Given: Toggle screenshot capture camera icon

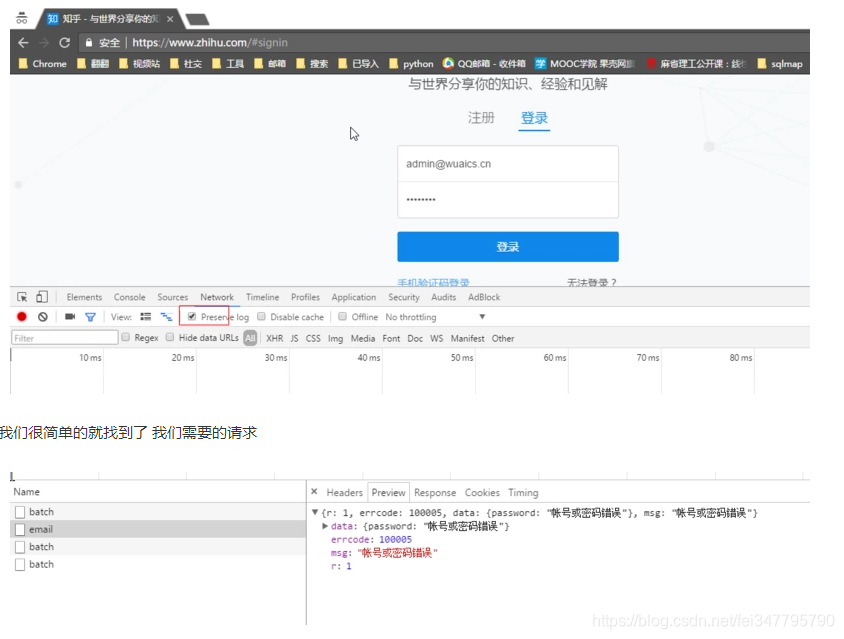Looking at the screenshot, I should tap(70, 317).
